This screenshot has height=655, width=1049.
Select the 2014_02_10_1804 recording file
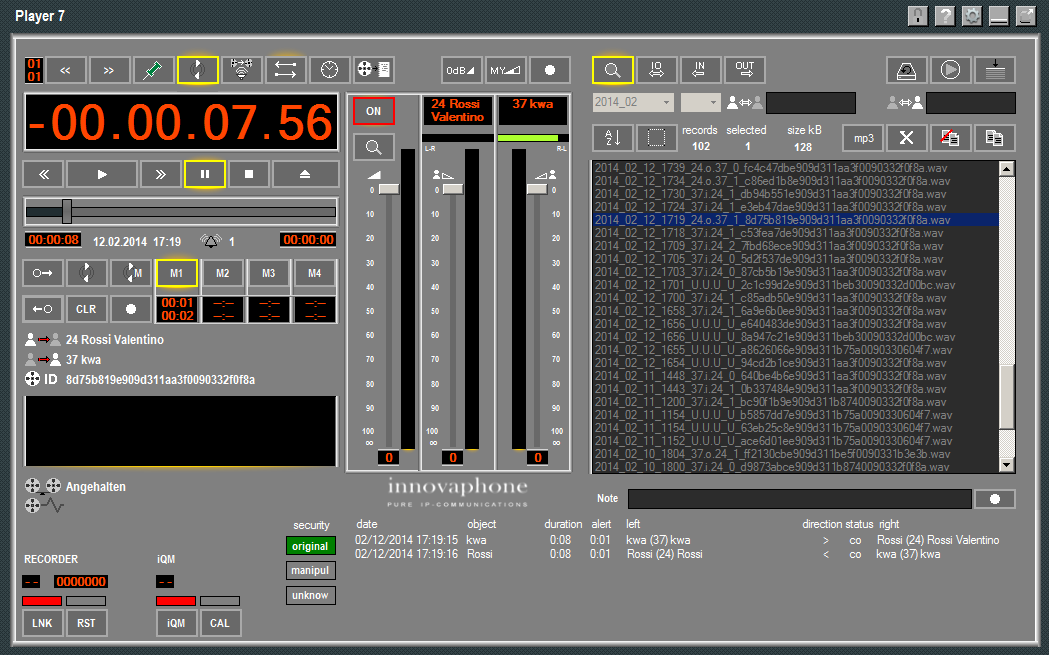772,453
